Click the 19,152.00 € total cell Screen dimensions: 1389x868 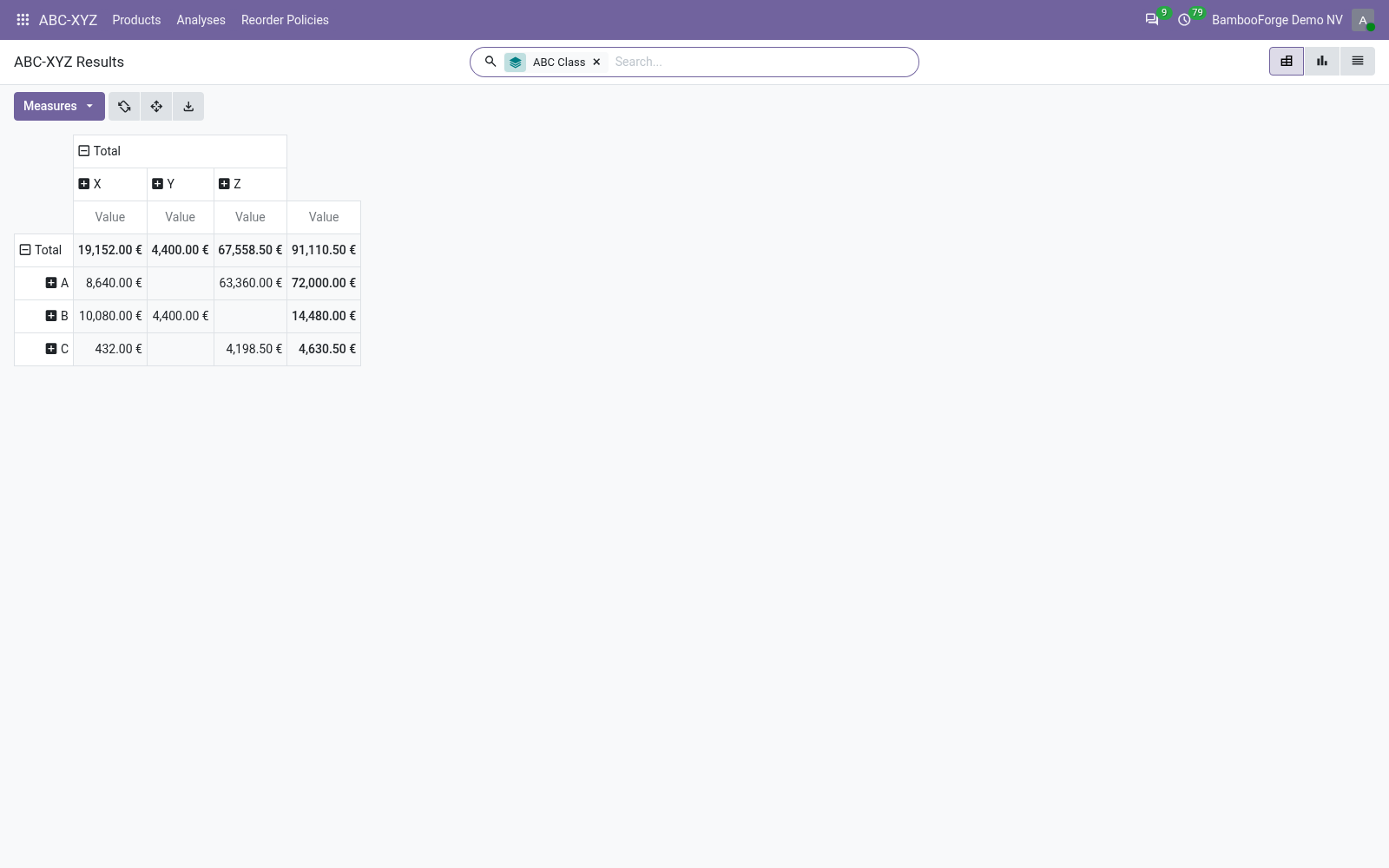(110, 250)
